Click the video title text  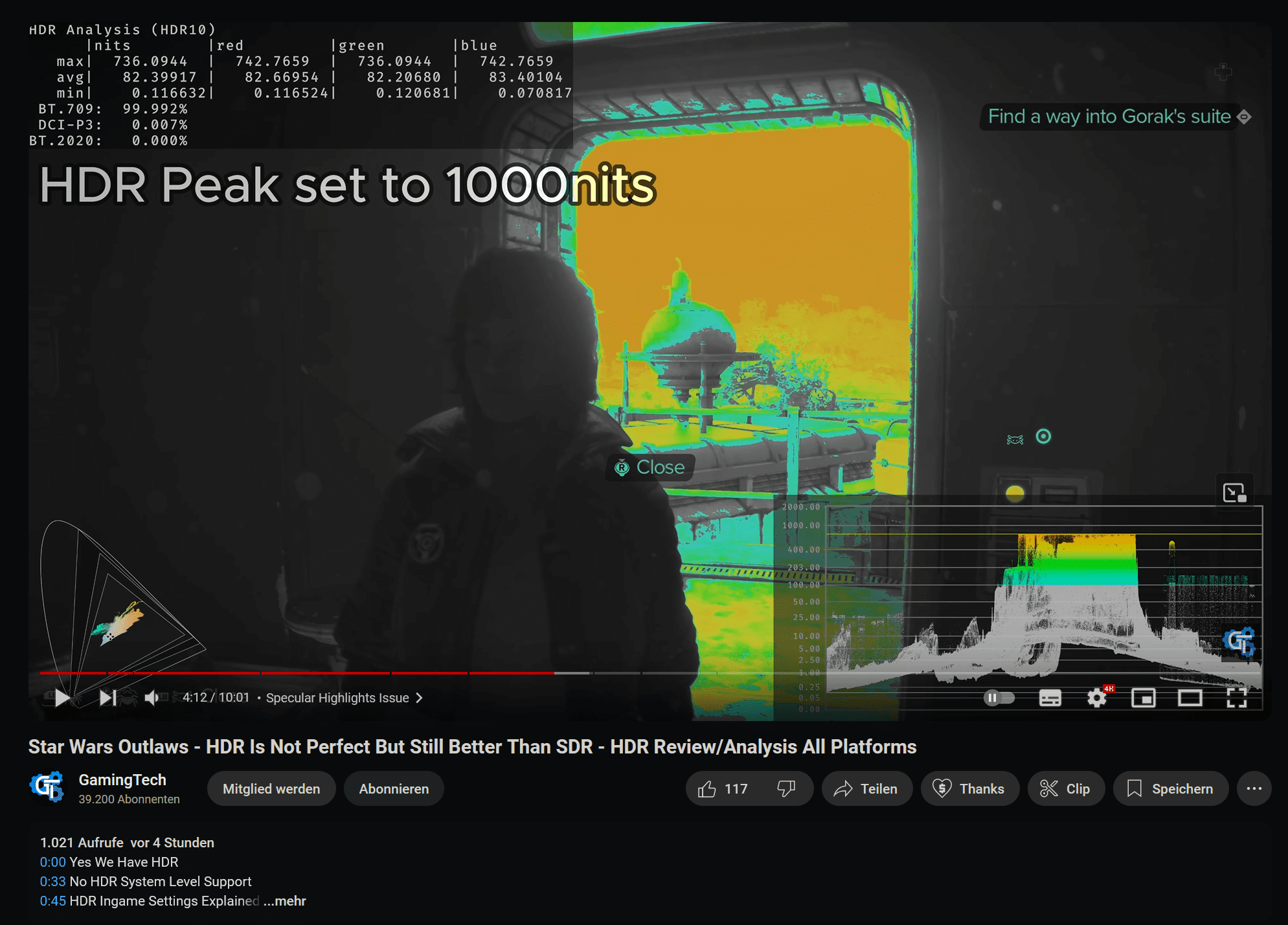472,747
